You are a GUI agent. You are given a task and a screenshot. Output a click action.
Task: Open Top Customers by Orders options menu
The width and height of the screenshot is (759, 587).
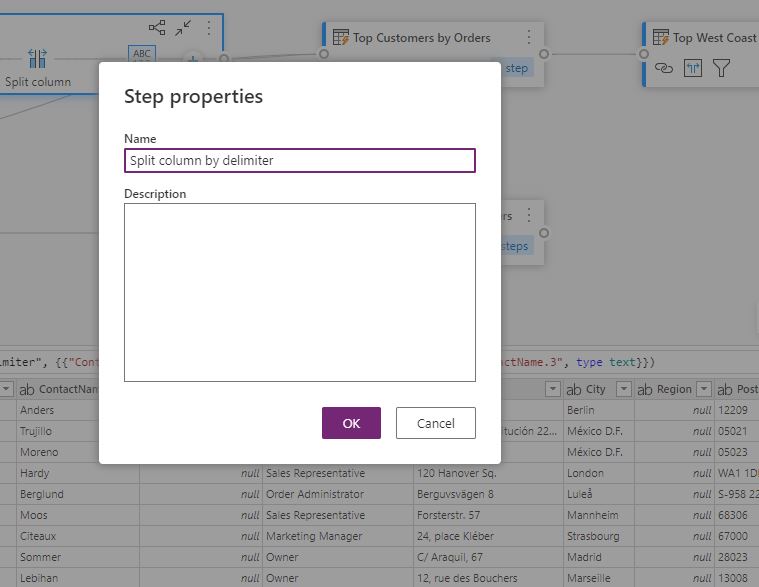point(529,38)
